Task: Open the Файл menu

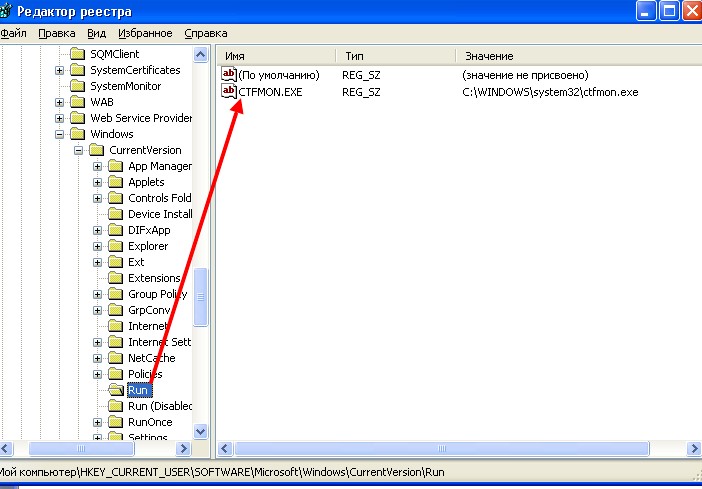Action: (13, 34)
